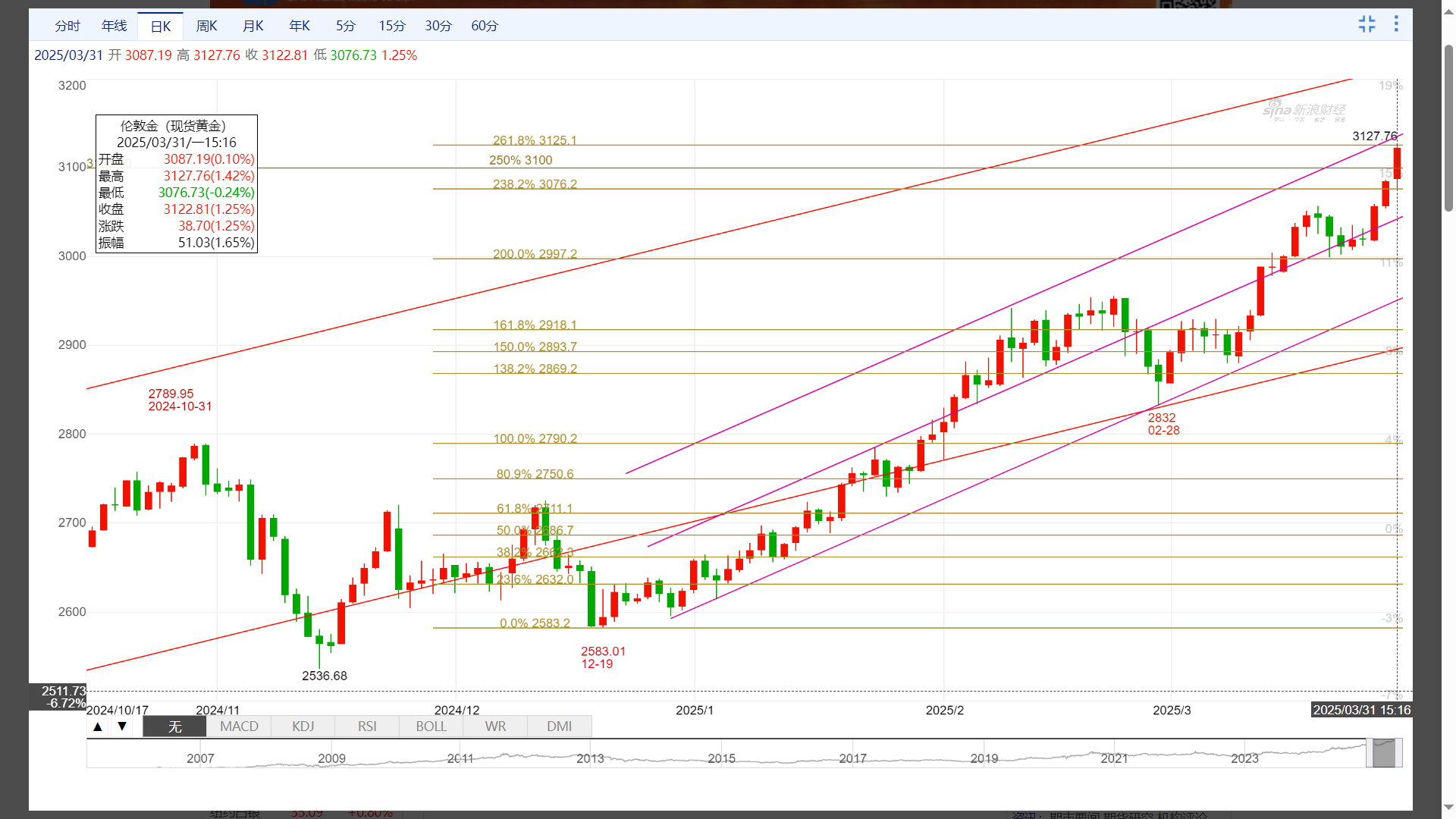
Task: Open the 月K monthly chart tab
Action: (x=253, y=26)
